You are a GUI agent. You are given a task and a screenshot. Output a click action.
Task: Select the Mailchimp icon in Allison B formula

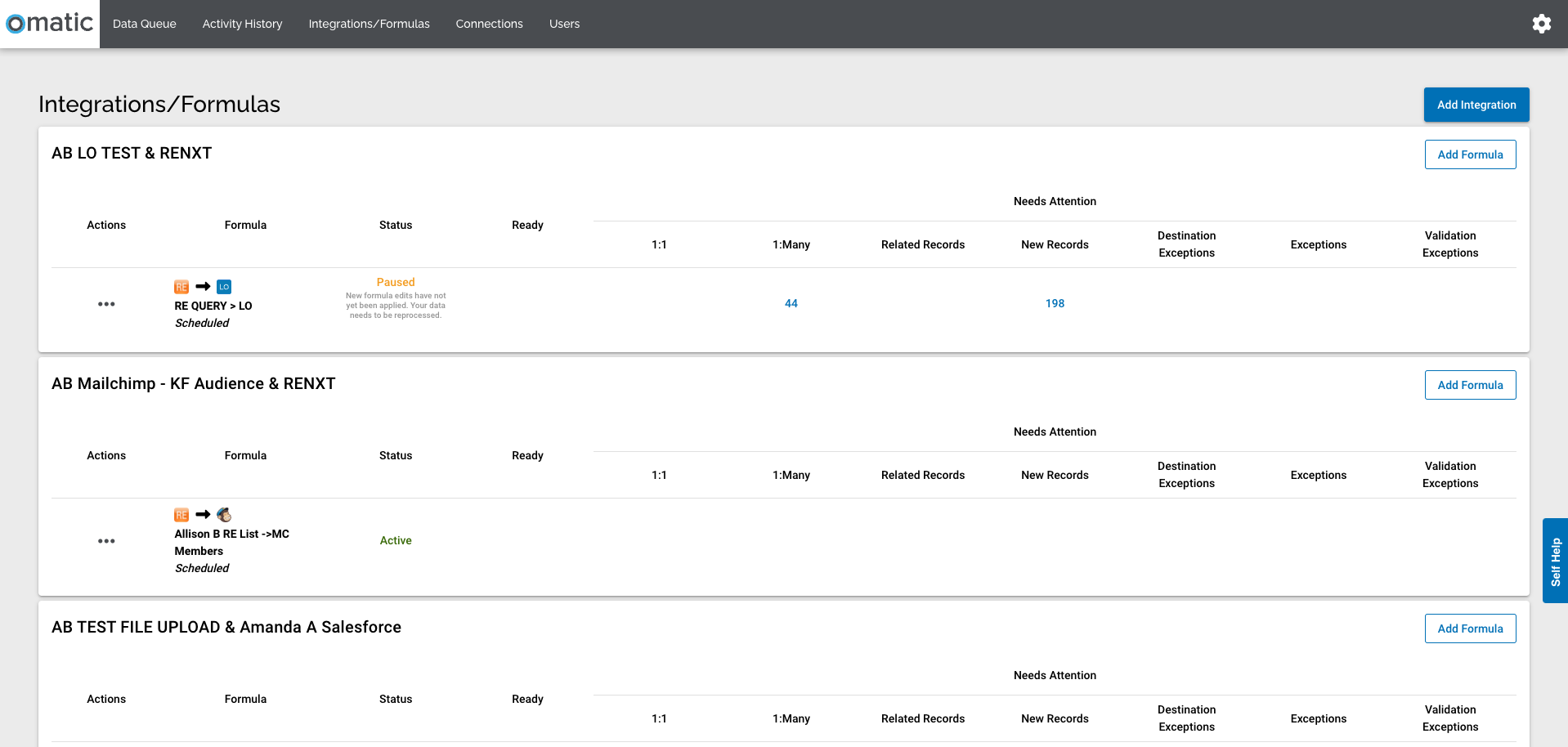coord(224,514)
